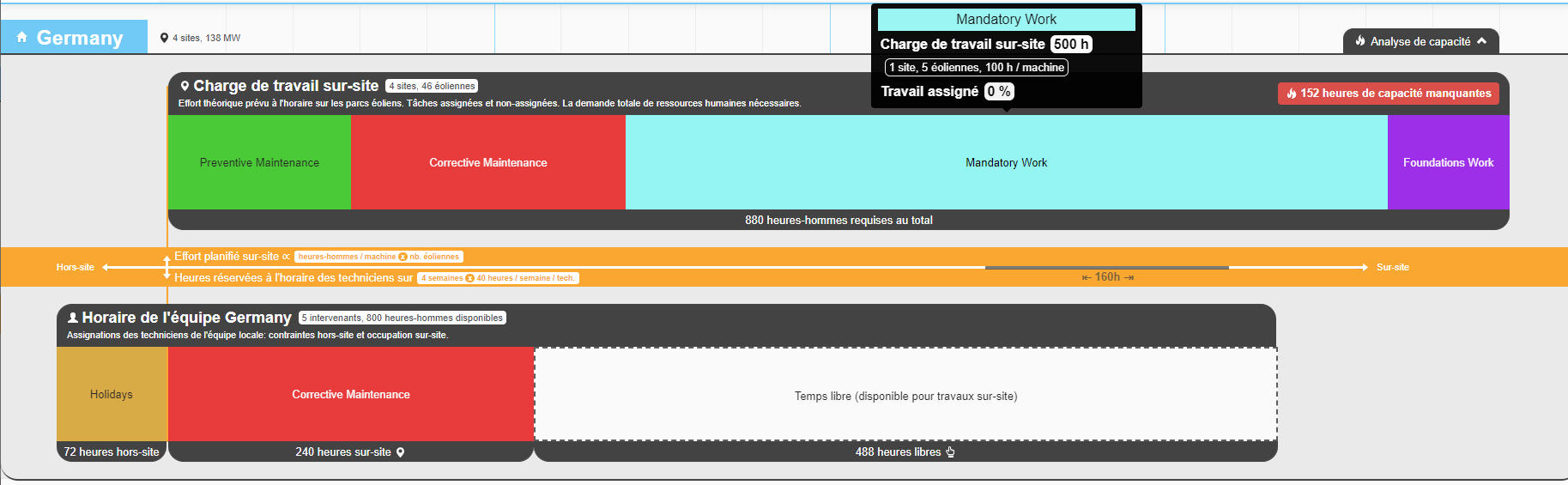Click the '4 sites, 46 éoliennes' badge
The image size is (1568, 485).
tap(432, 86)
